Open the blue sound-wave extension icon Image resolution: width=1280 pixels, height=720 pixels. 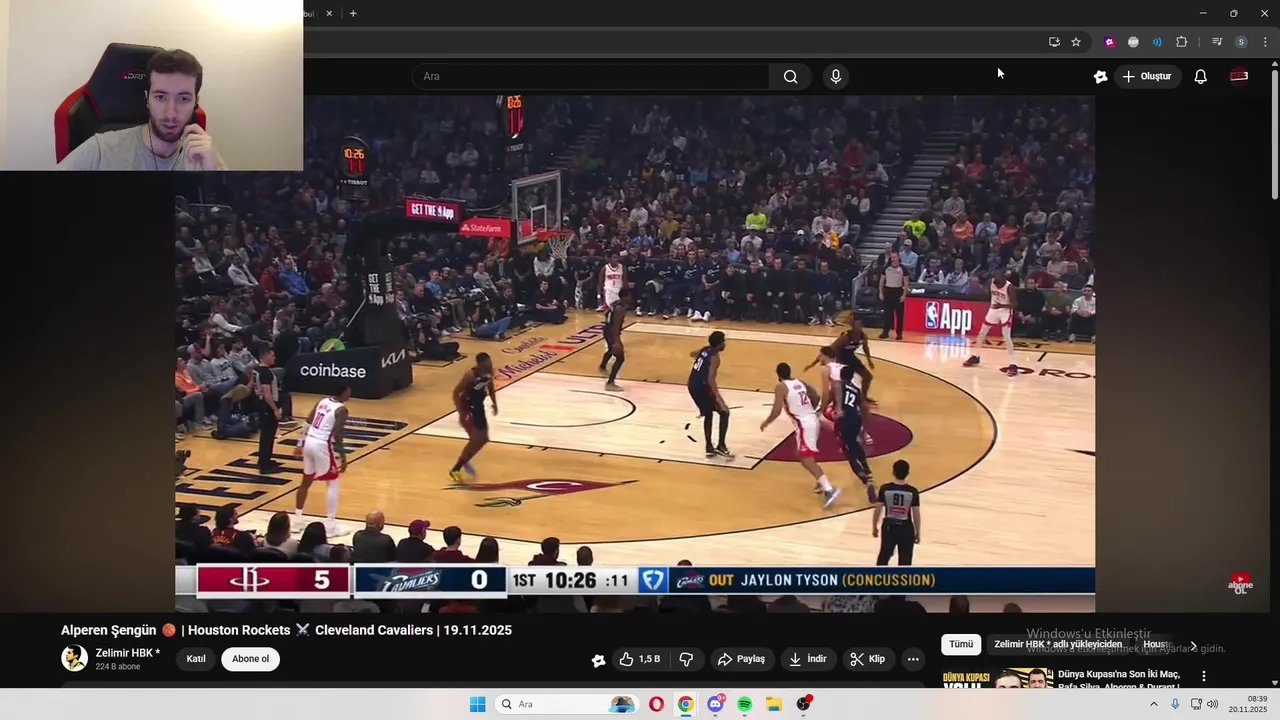[1157, 42]
